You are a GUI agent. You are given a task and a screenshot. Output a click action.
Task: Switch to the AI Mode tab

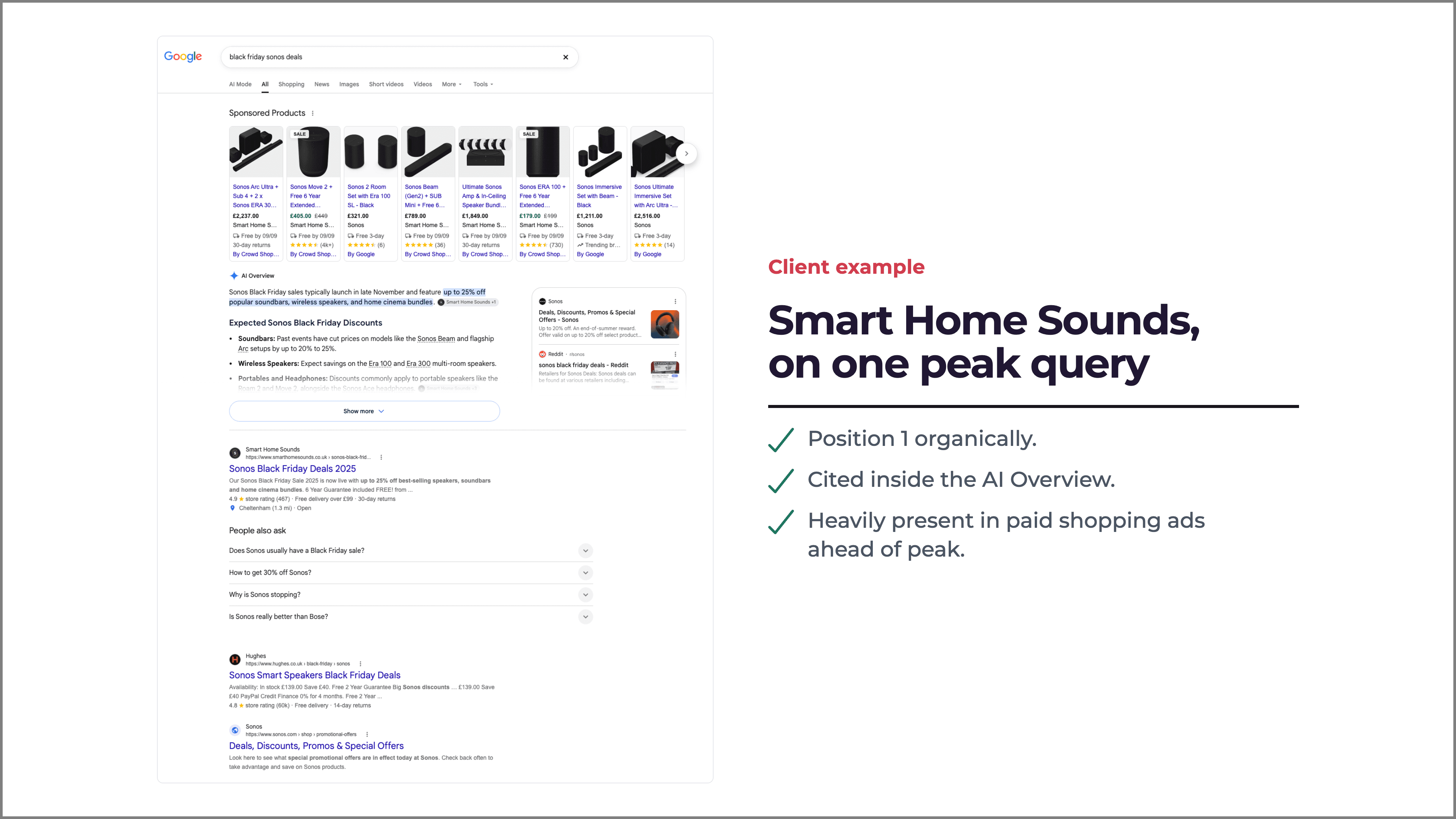pyautogui.click(x=240, y=84)
